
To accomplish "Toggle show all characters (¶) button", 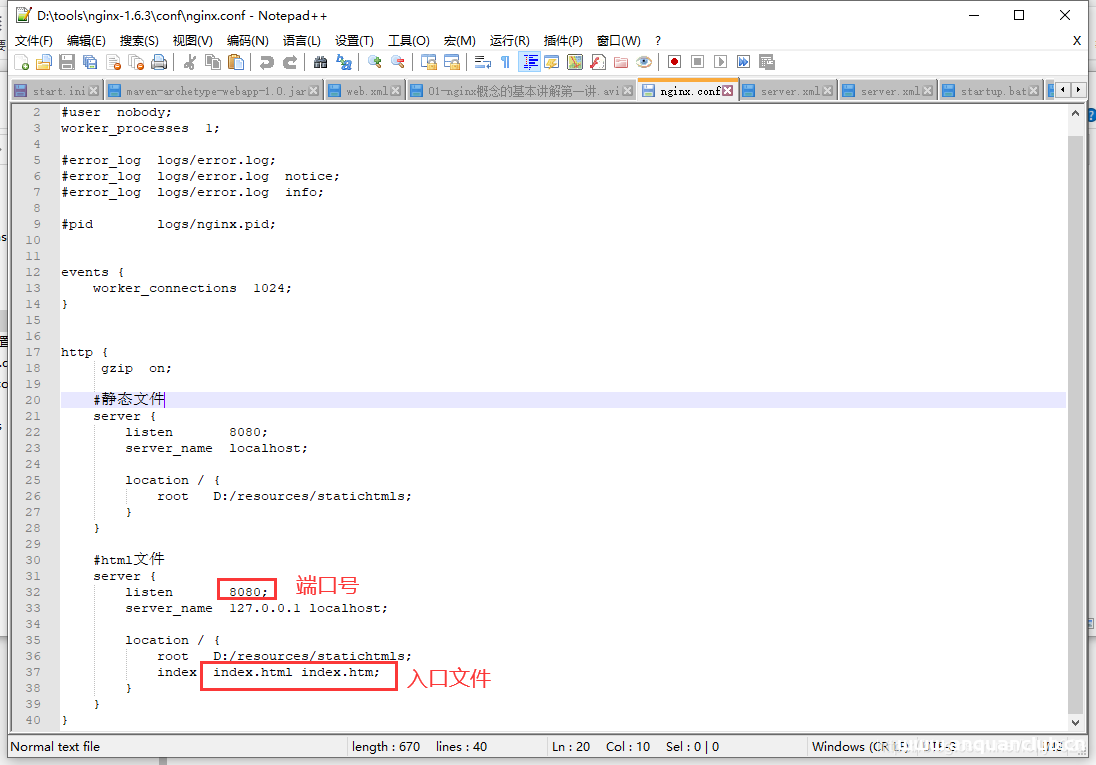I will click(x=506, y=62).
